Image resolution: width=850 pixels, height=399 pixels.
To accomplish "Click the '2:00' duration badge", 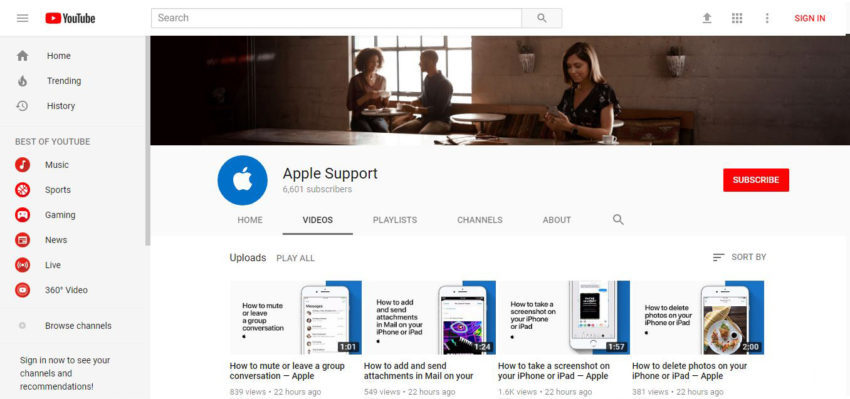I will pyautogui.click(x=751, y=347).
